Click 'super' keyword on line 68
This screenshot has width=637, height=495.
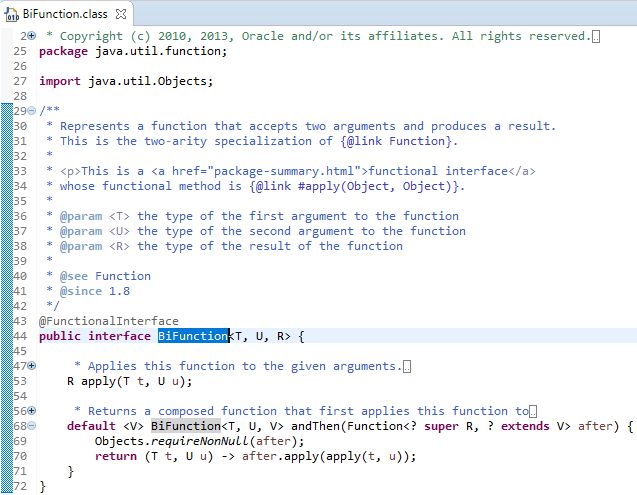coord(441,426)
